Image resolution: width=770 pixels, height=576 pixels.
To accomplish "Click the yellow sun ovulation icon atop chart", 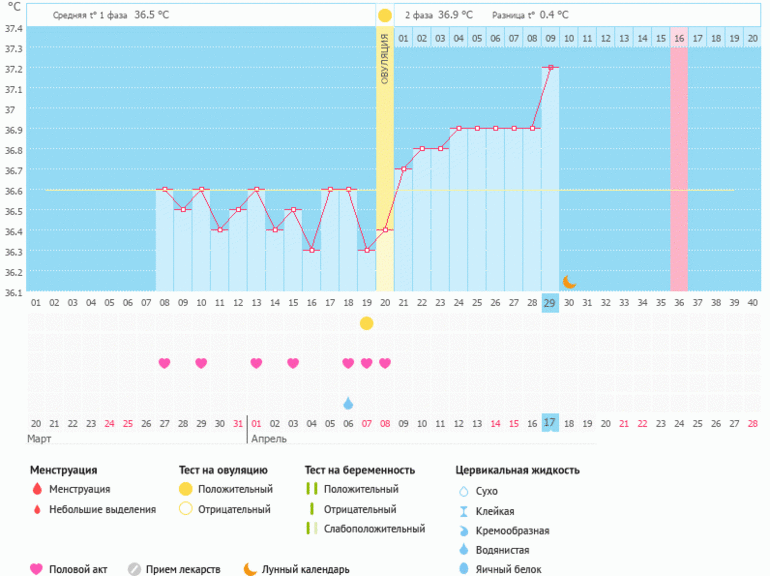I will click(385, 16).
